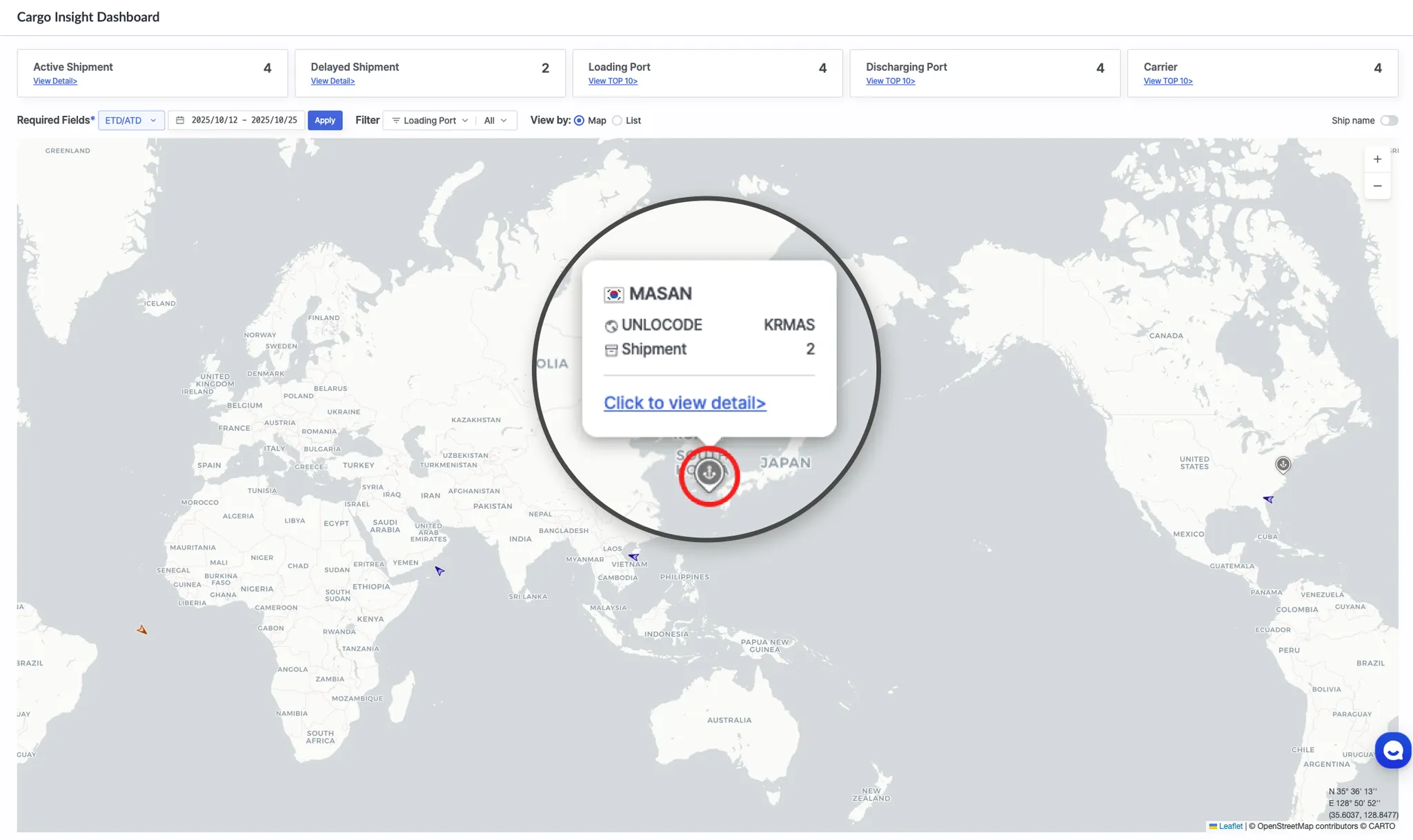Open Delayed Shipment View Detail link
Screen dimensions: 1413x840
point(333,81)
